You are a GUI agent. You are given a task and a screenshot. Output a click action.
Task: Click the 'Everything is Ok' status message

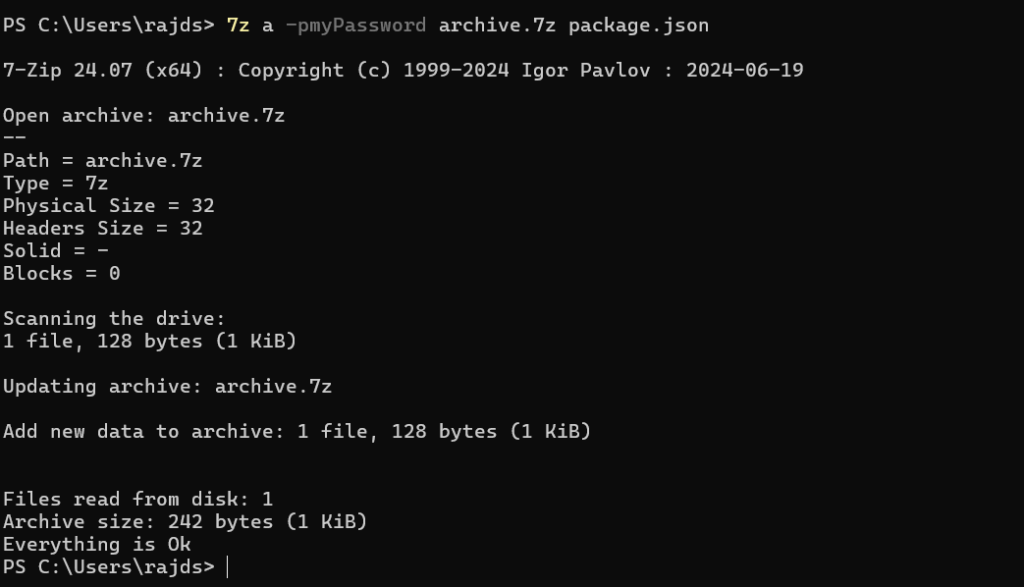tap(96, 544)
